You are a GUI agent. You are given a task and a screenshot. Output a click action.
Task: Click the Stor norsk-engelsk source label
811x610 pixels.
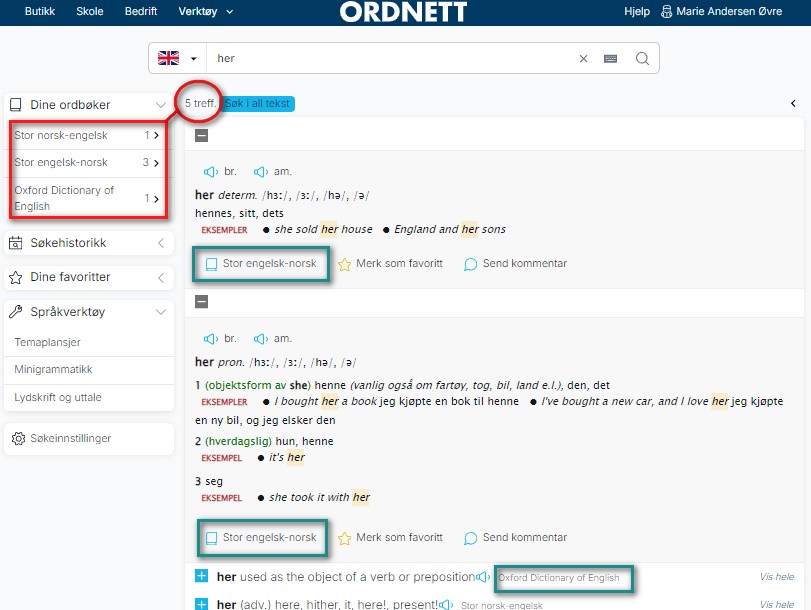(502, 605)
